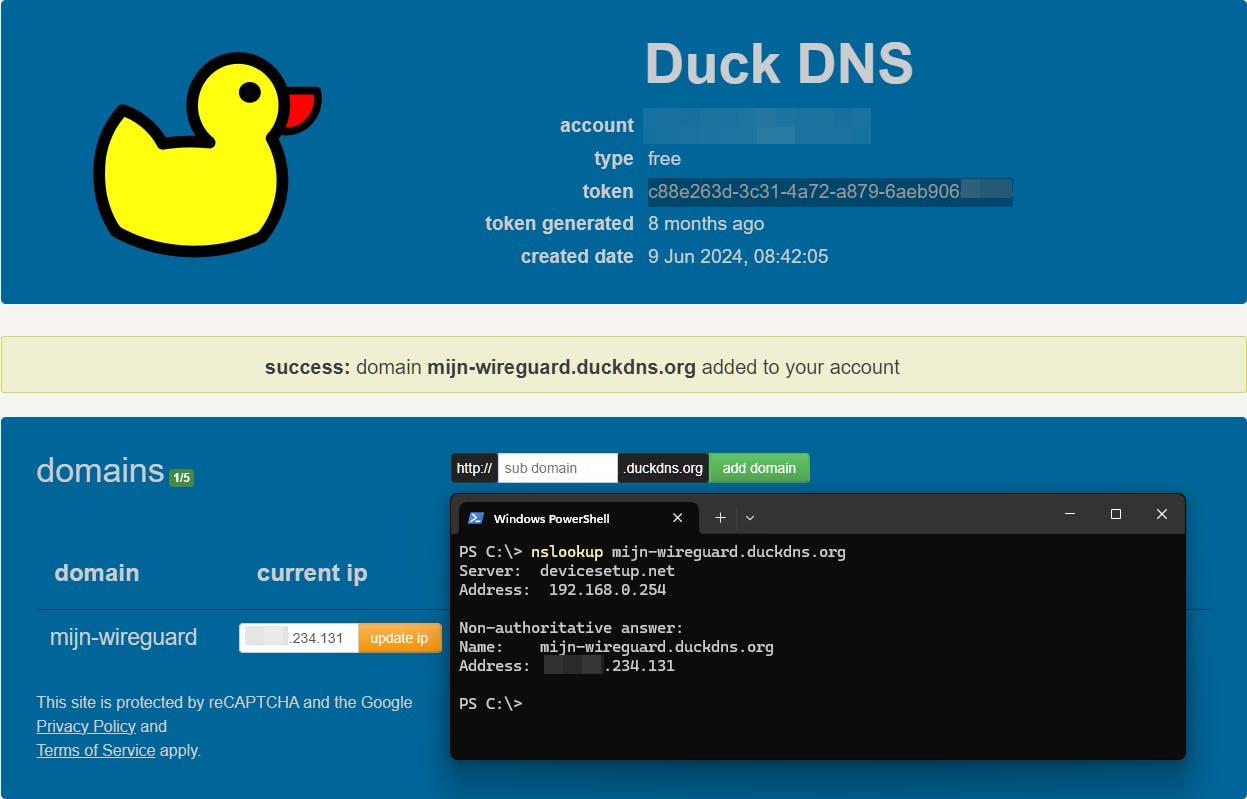
Task: Click the 1/5 domains count badge
Action: pos(181,478)
